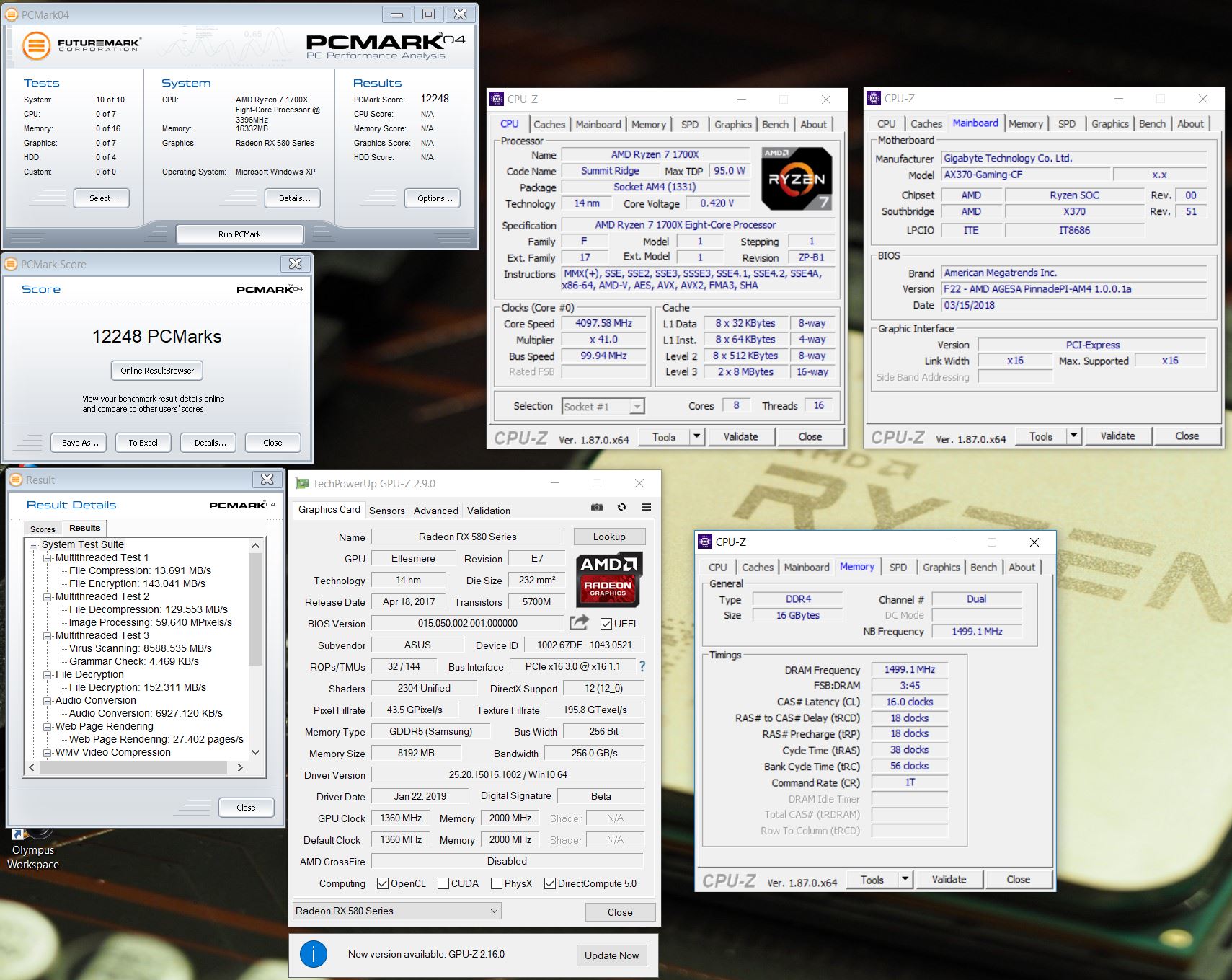The image size is (1232, 980).
Task: Click the Ryzen 7 logo in CPU-Z
Action: (797, 178)
